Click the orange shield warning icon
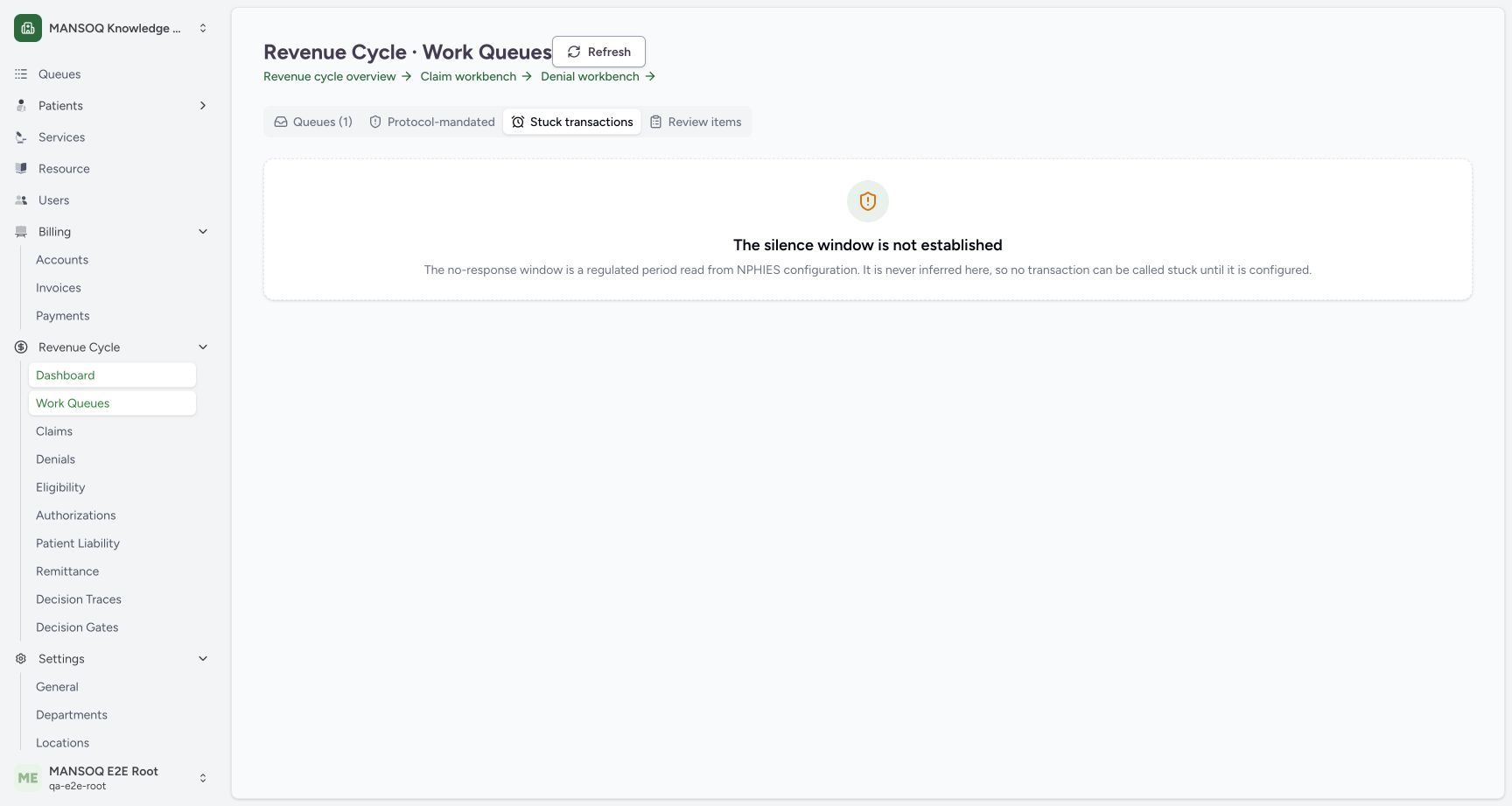Image resolution: width=1512 pixels, height=806 pixels. [868, 201]
